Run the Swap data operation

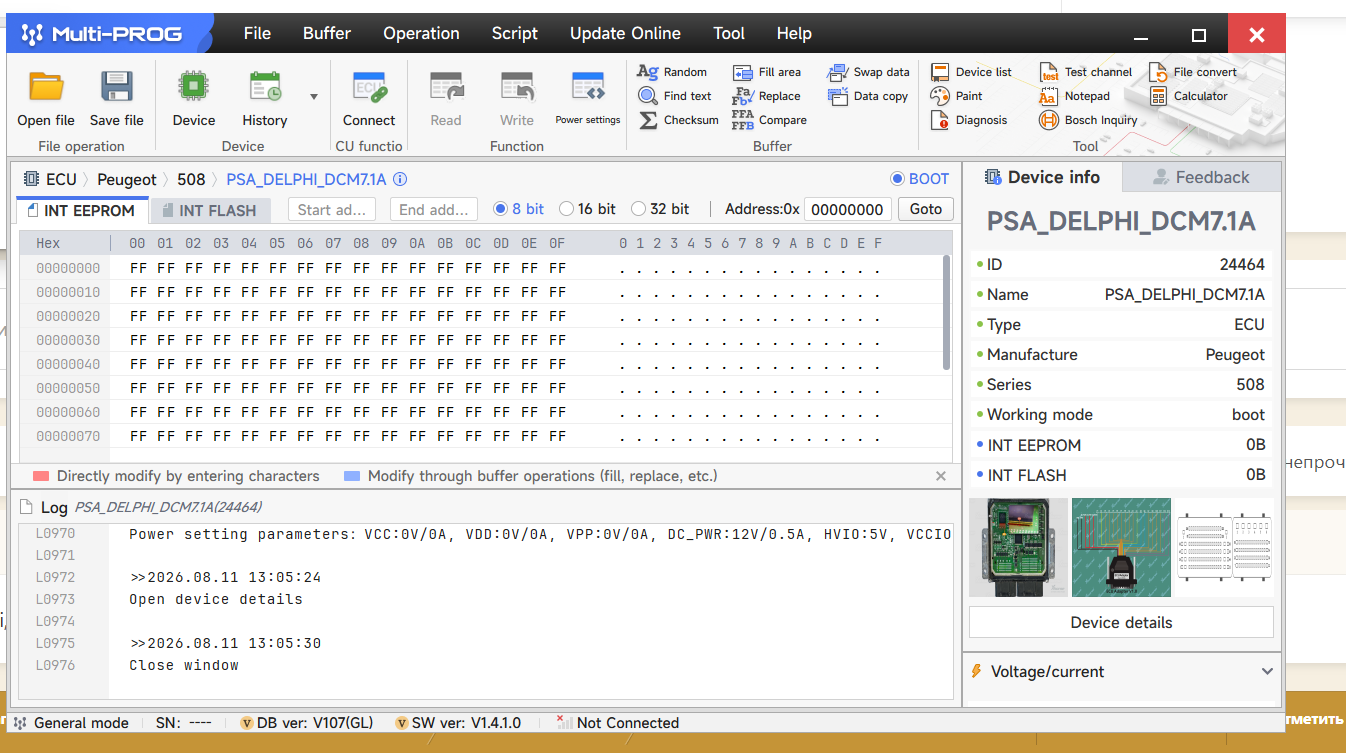click(869, 72)
